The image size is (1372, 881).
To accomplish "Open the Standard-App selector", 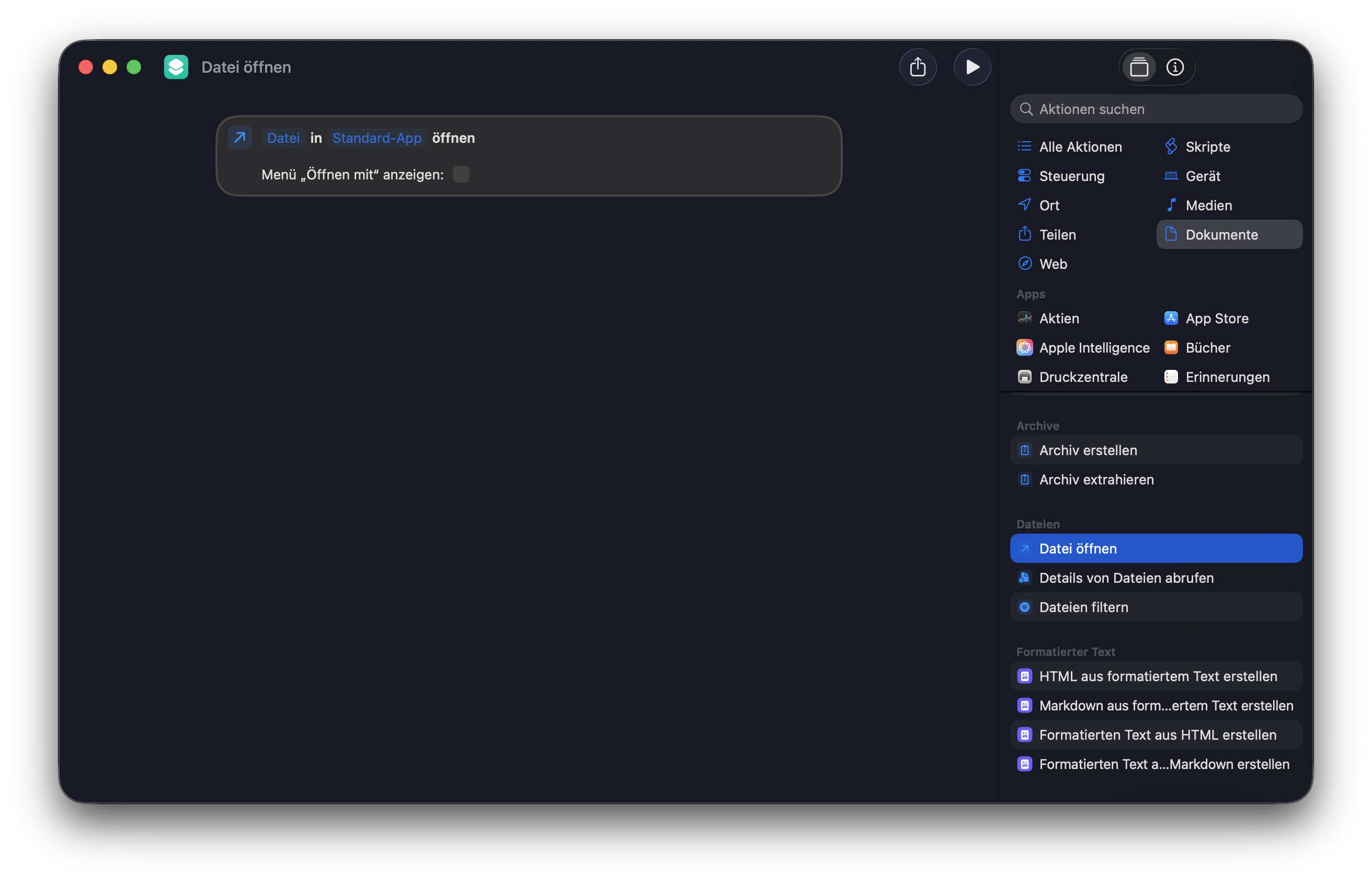I will tap(377, 138).
